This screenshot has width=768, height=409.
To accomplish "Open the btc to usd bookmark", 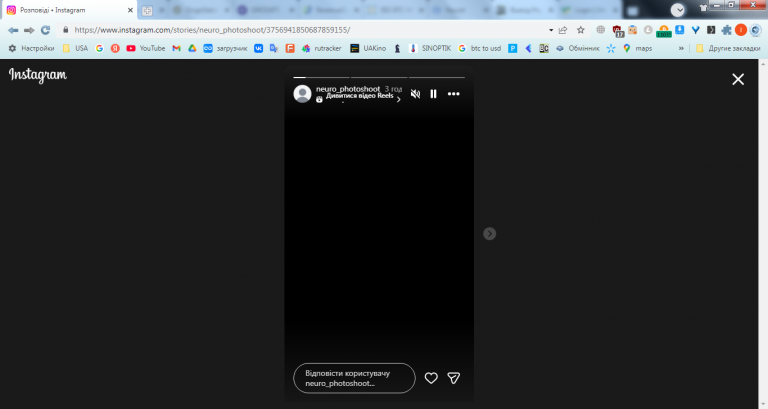I will pos(480,48).
